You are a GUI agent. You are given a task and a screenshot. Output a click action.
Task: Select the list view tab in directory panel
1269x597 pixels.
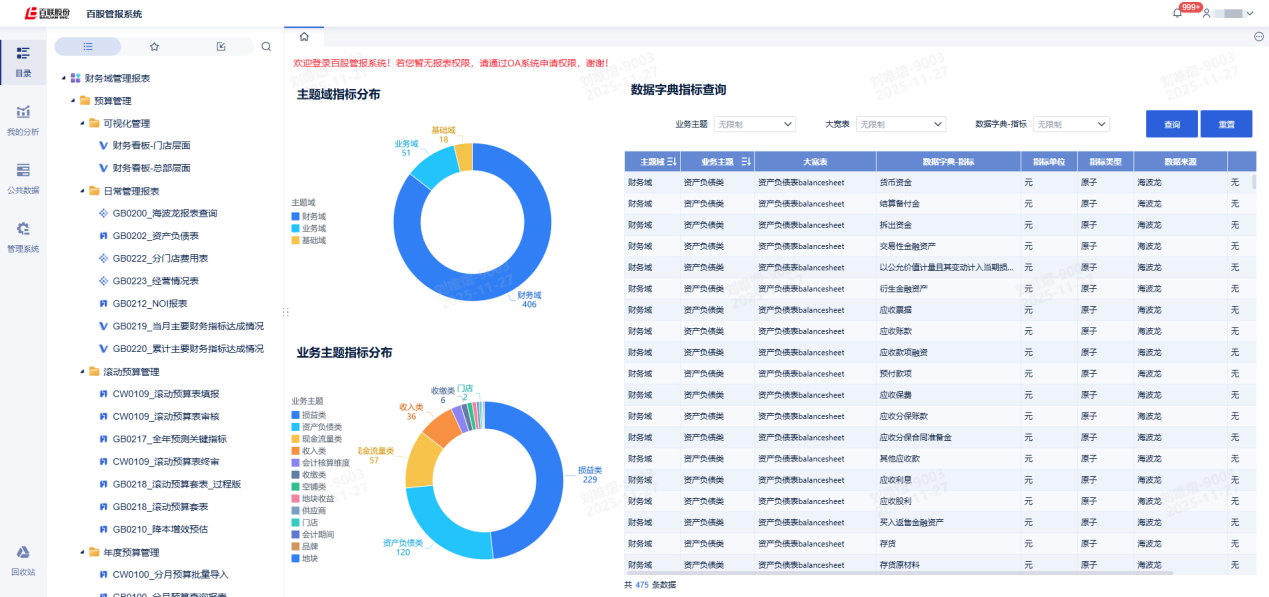[88, 46]
